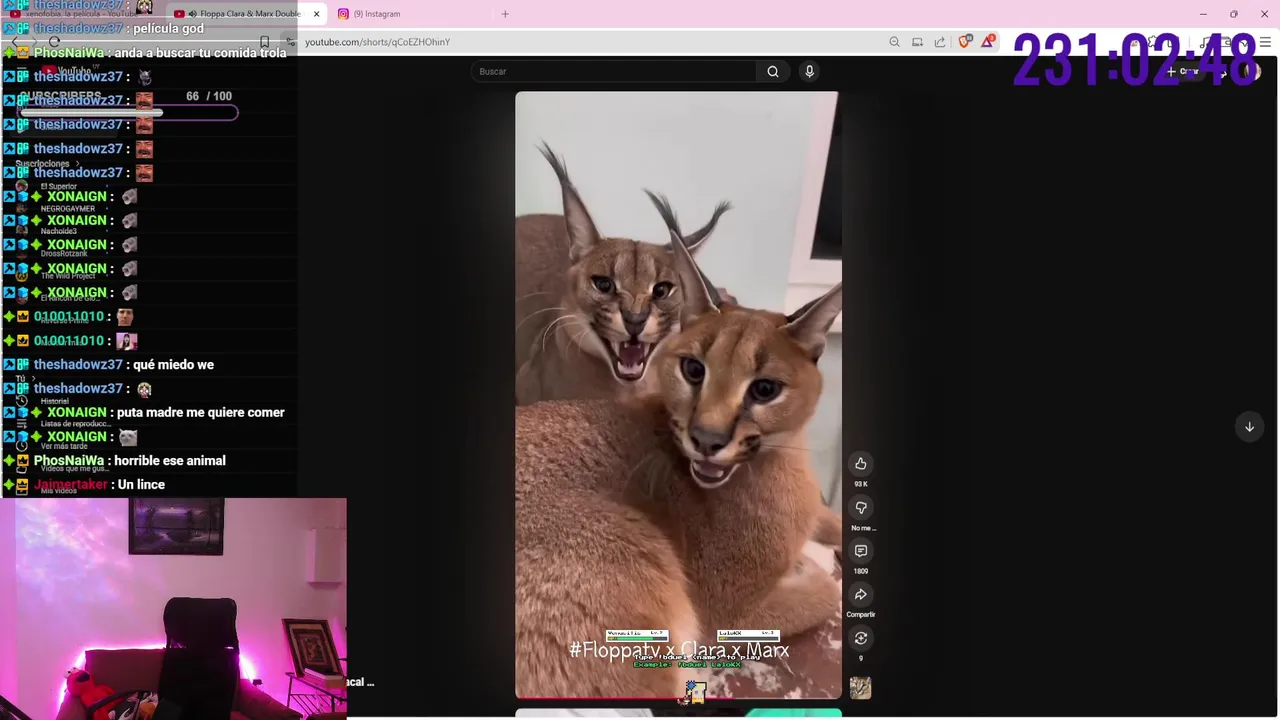This screenshot has width=1280, height=720.
Task: Click the Jaimertaker username in chat
Action: (70, 484)
